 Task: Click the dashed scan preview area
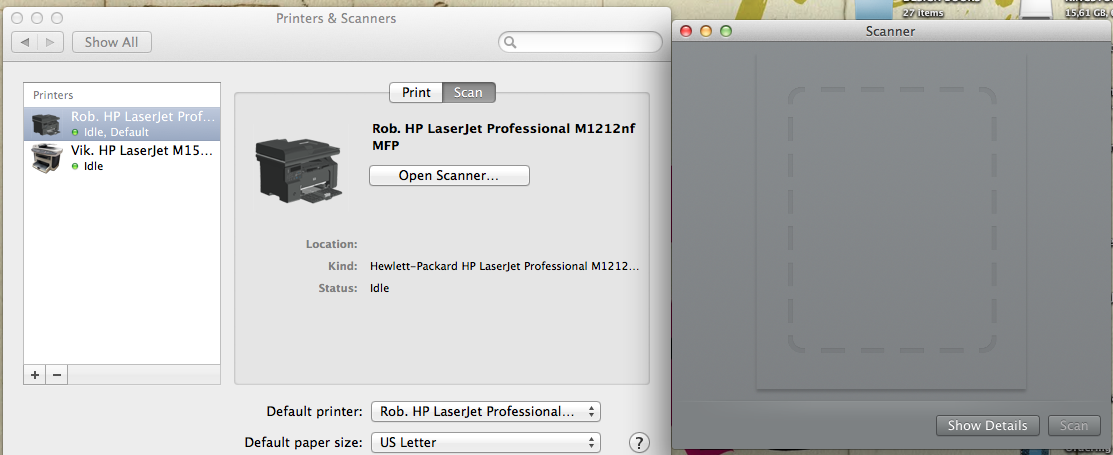coord(891,220)
